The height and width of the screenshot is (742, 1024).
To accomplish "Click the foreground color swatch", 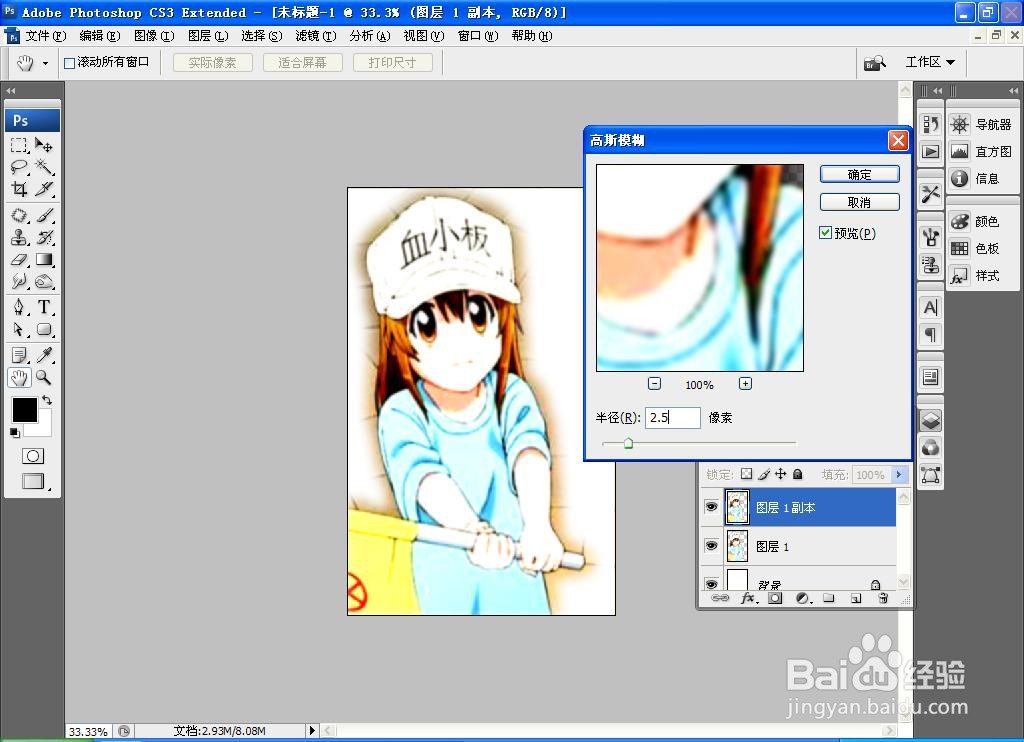I will point(25,410).
